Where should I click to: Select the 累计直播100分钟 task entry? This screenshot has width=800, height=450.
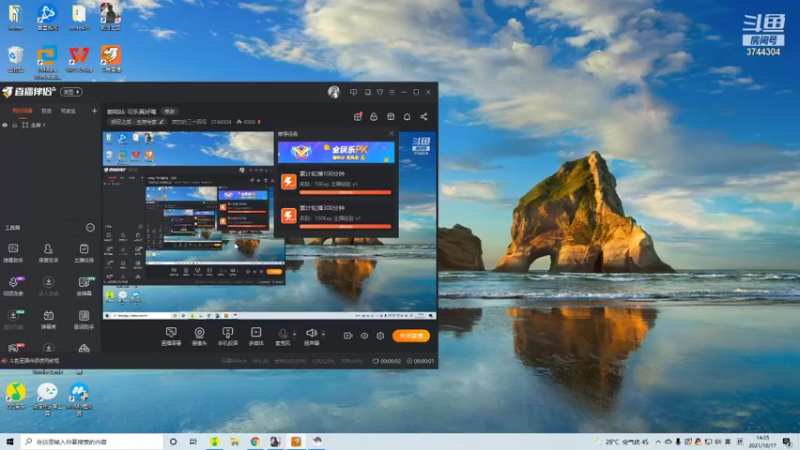click(x=336, y=181)
